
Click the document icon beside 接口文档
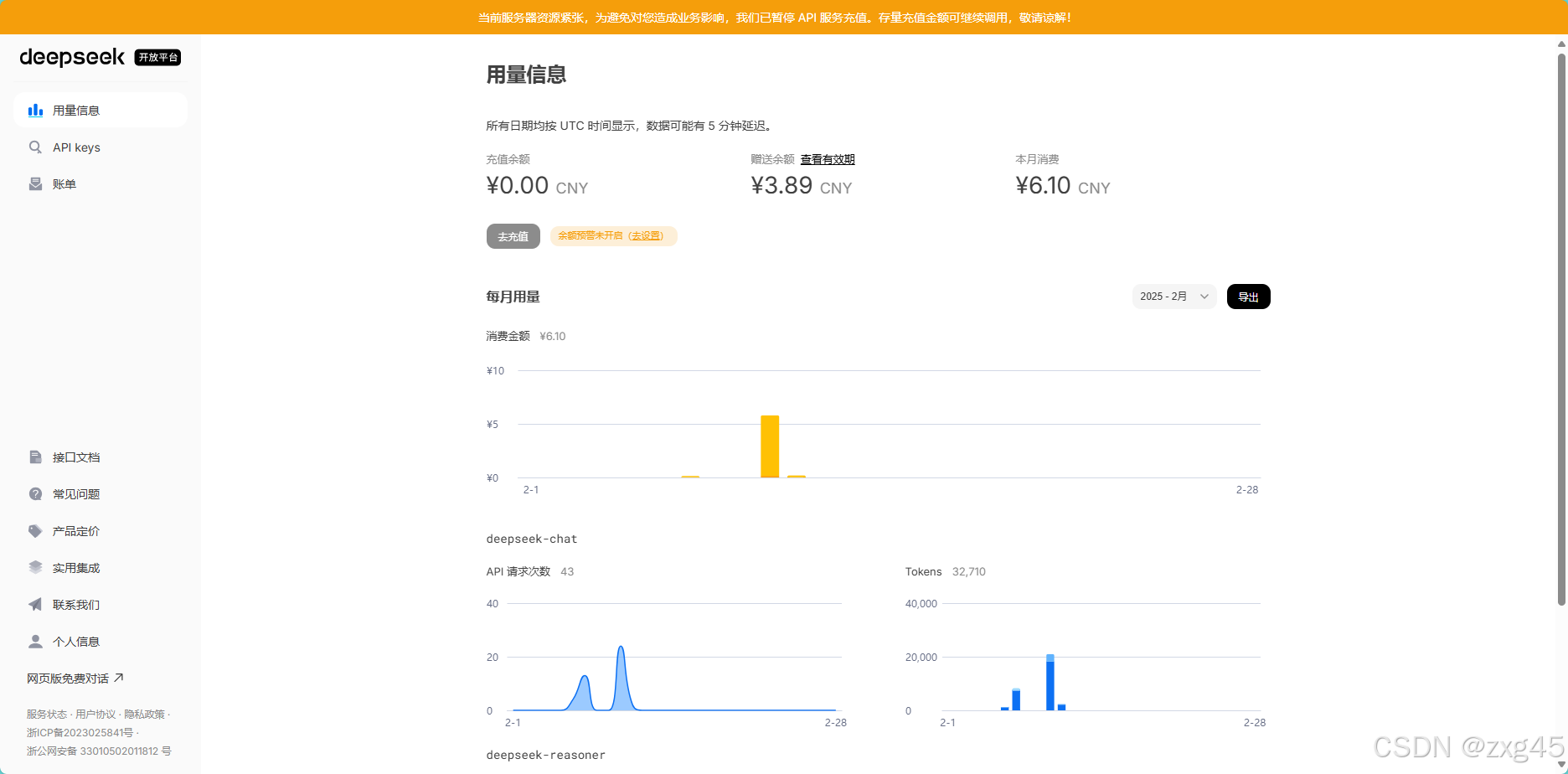35,457
